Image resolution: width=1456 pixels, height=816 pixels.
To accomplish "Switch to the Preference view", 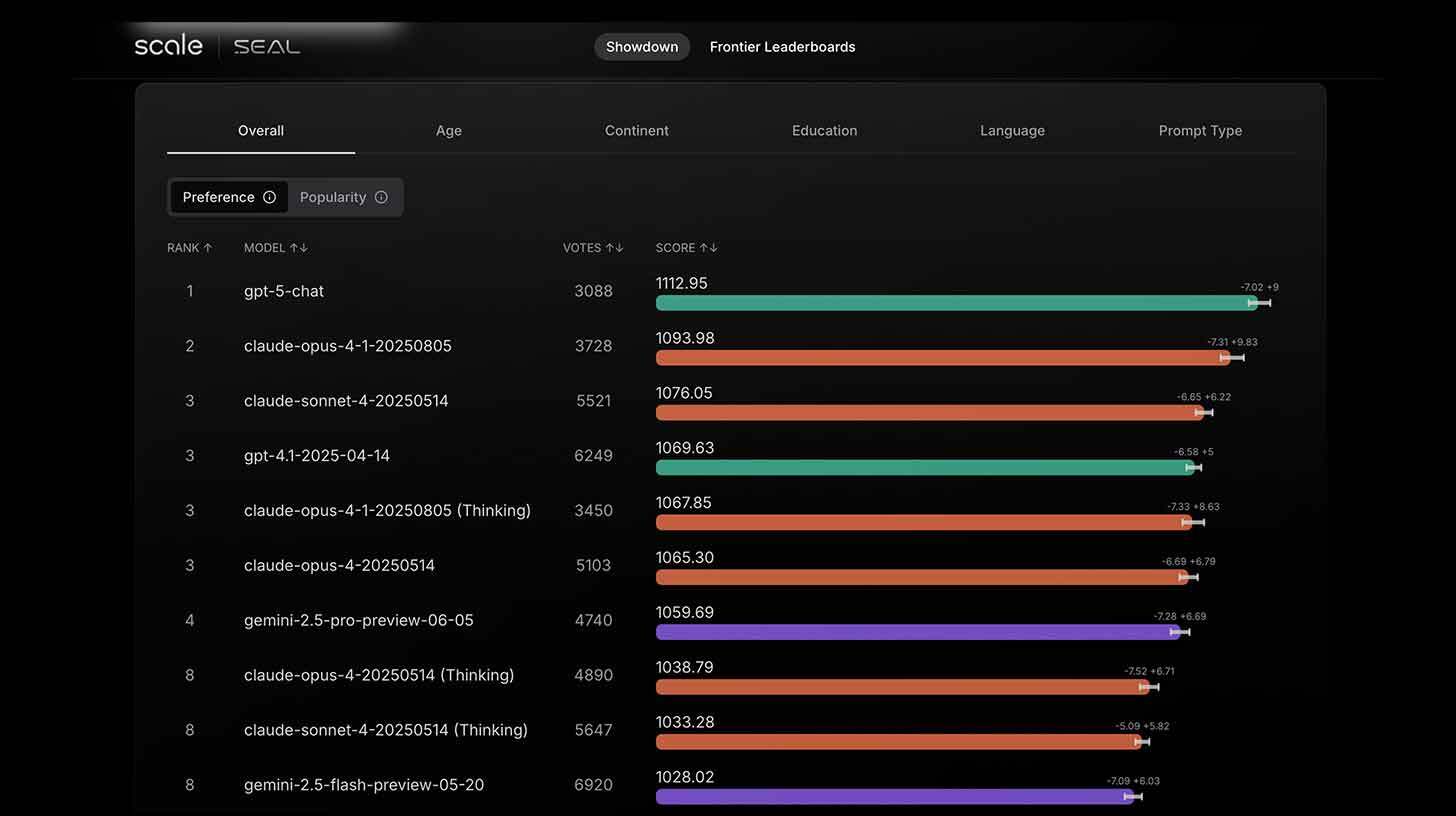I will click(x=229, y=197).
